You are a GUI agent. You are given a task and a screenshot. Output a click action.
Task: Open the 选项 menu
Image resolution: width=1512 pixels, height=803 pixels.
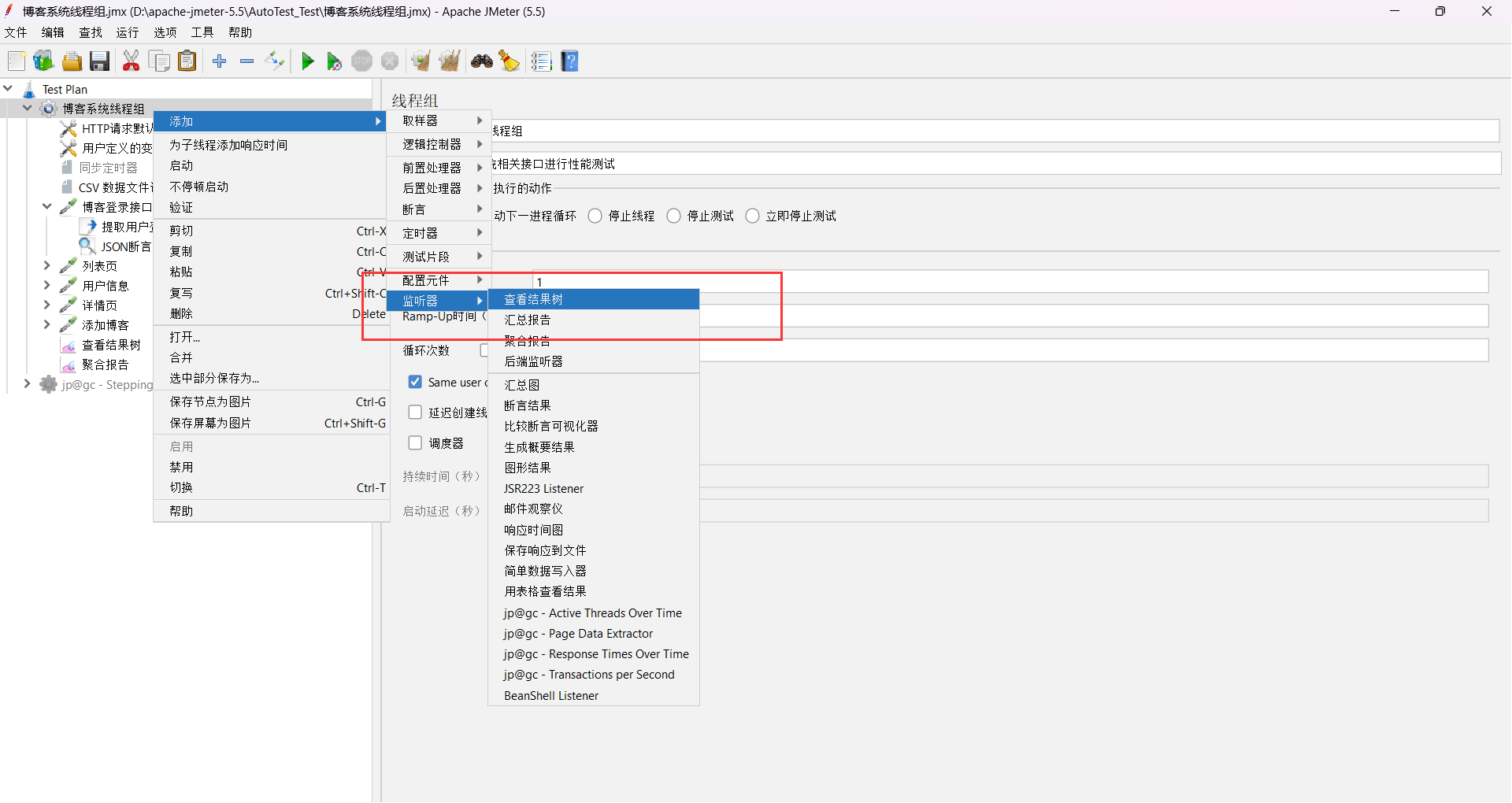click(165, 32)
